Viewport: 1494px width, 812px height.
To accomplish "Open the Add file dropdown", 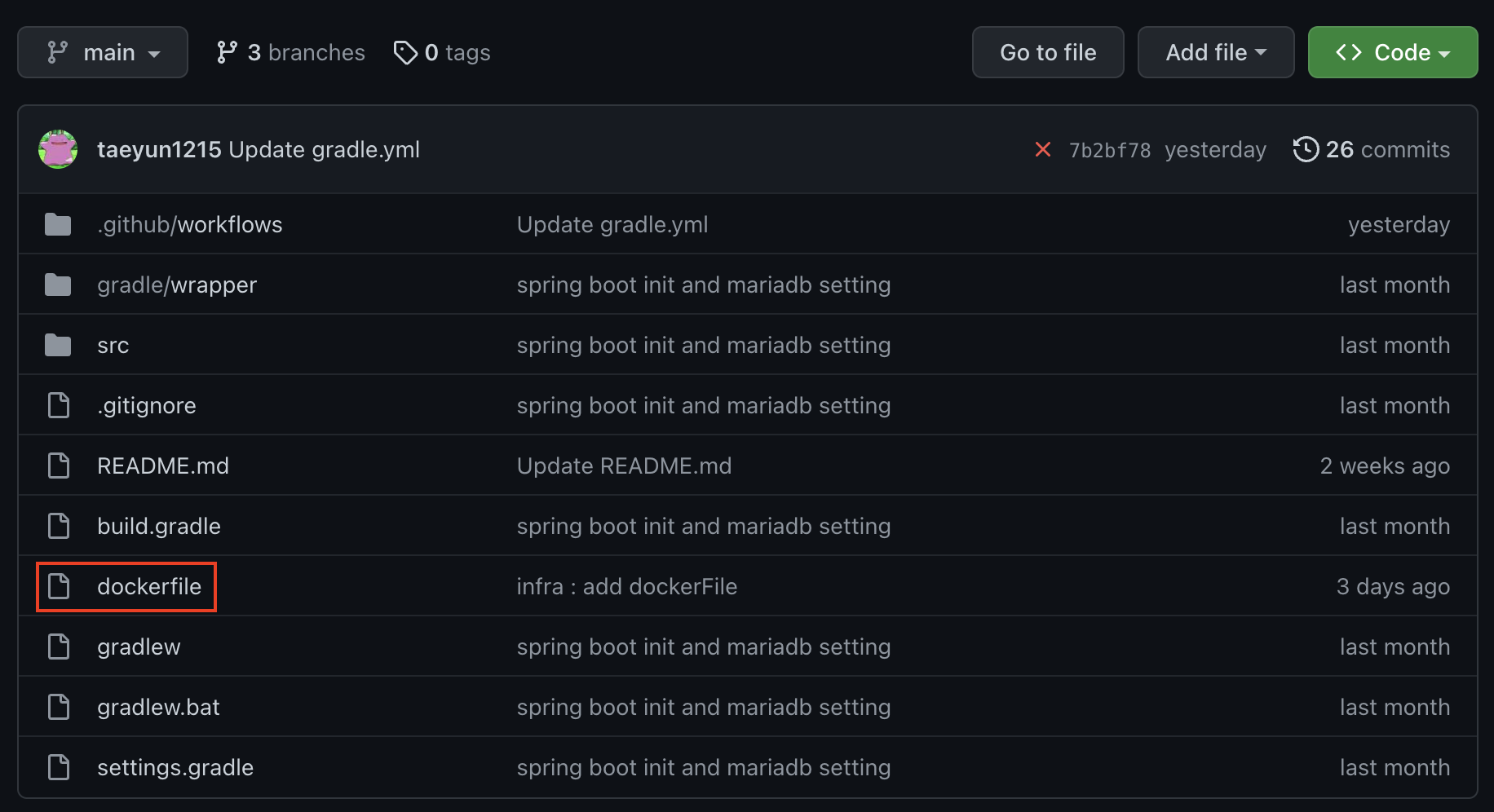I will click(1216, 52).
